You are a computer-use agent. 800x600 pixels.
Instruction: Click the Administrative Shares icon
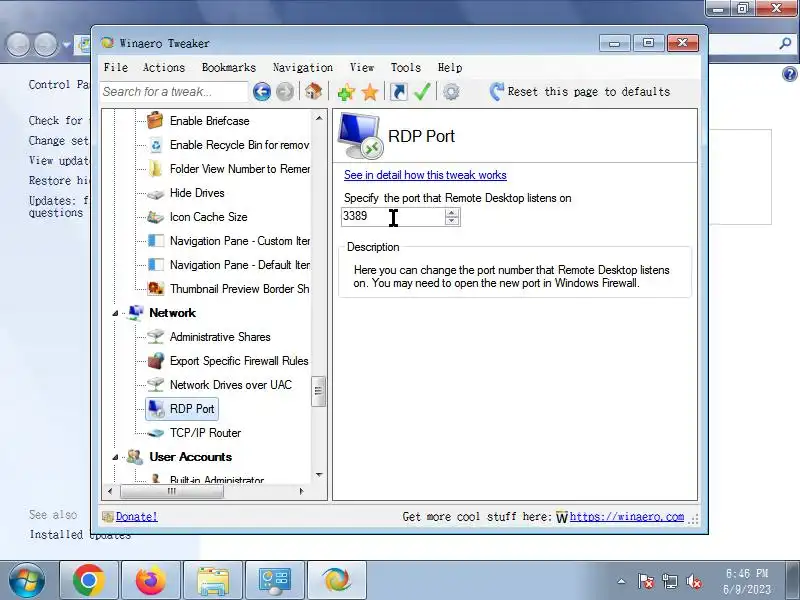point(155,337)
